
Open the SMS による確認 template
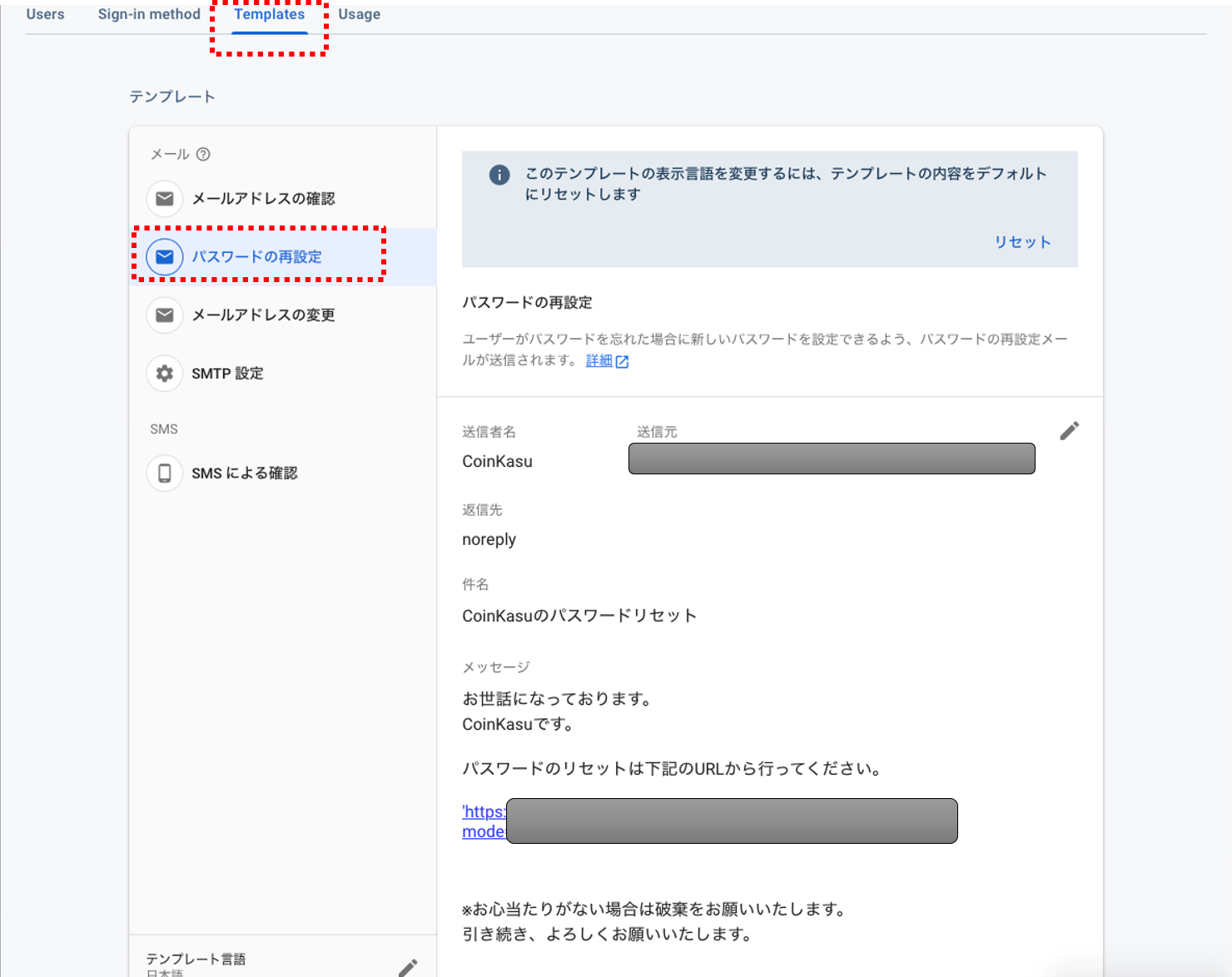coord(283,474)
